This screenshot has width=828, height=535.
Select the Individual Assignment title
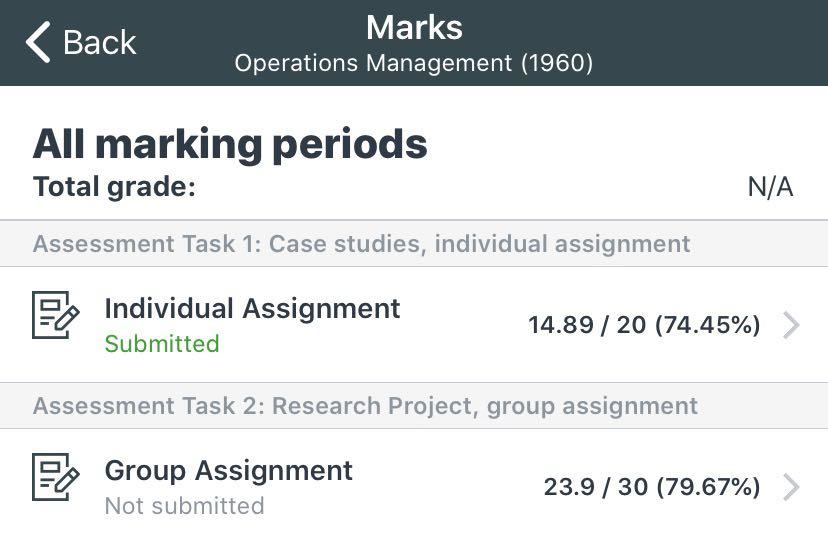tap(252, 308)
